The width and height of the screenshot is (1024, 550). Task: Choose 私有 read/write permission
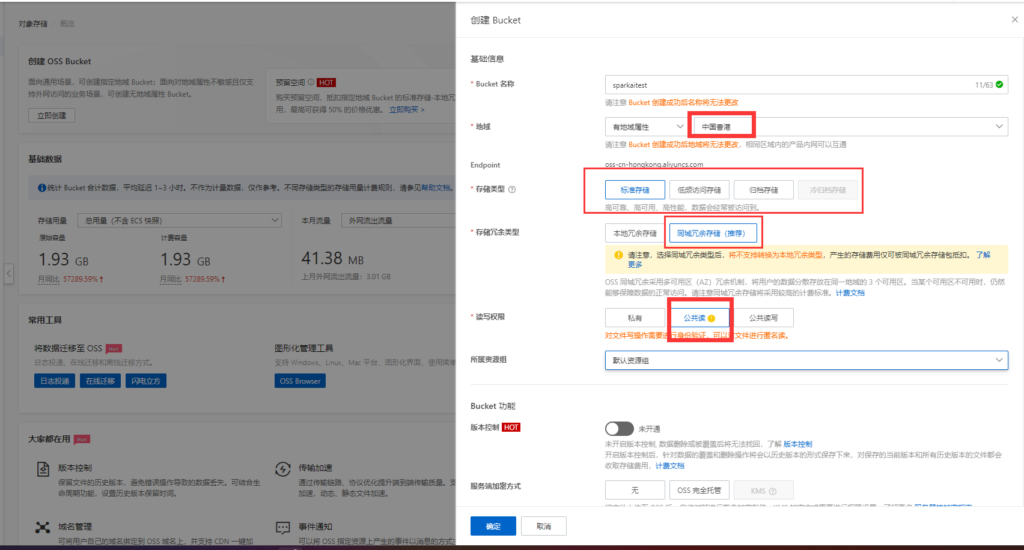pos(634,317)
